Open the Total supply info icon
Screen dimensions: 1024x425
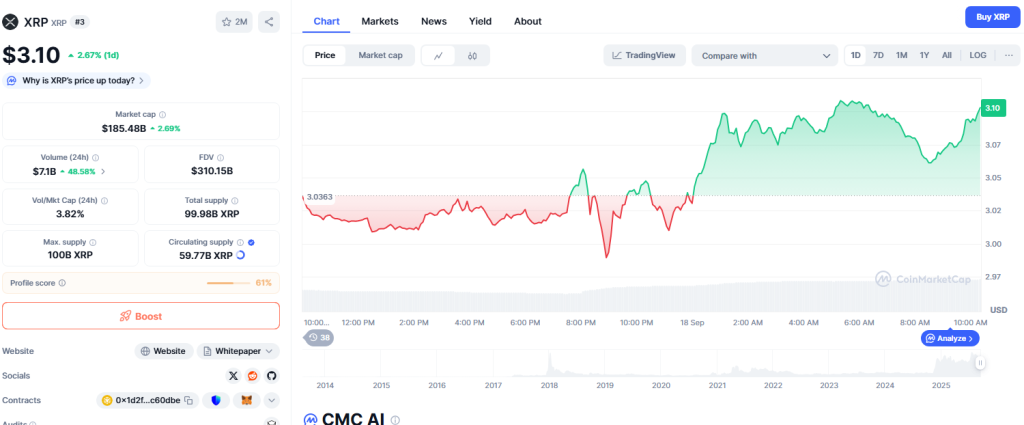(x=234, y=201)
